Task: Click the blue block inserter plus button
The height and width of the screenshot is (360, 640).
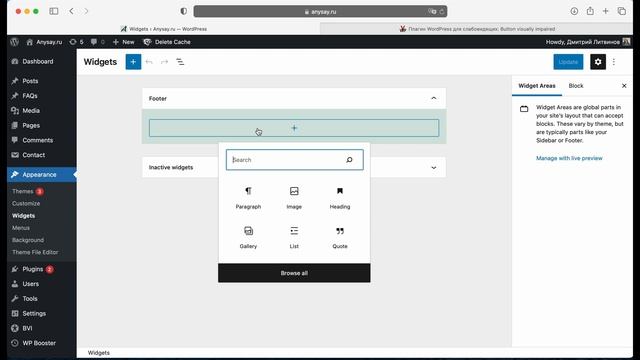Action: (133, 62)
